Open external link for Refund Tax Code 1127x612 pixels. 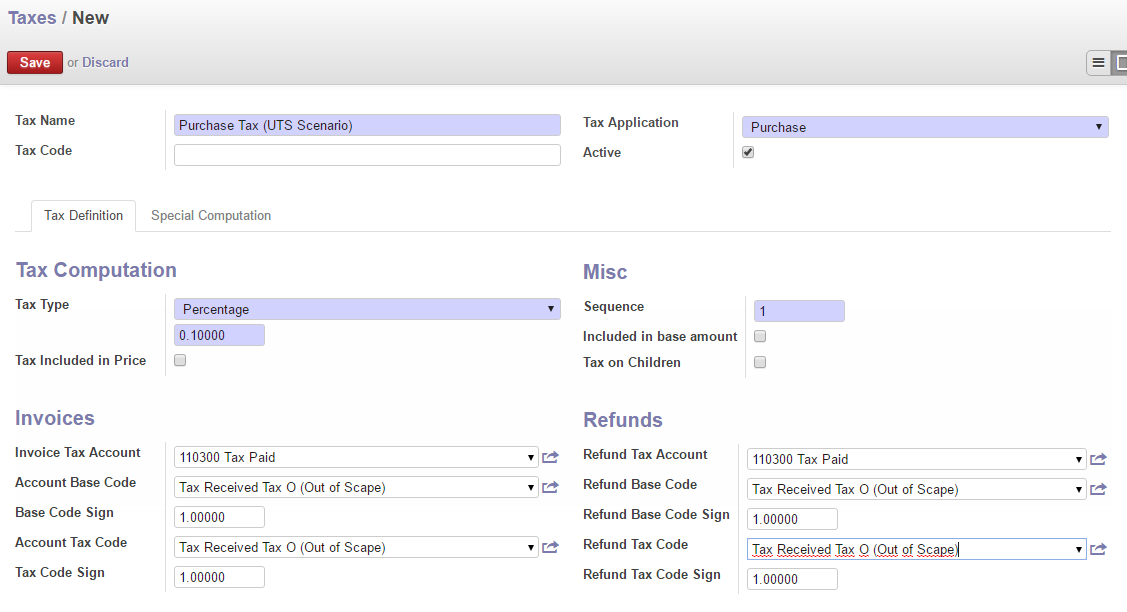point(1098,550)
